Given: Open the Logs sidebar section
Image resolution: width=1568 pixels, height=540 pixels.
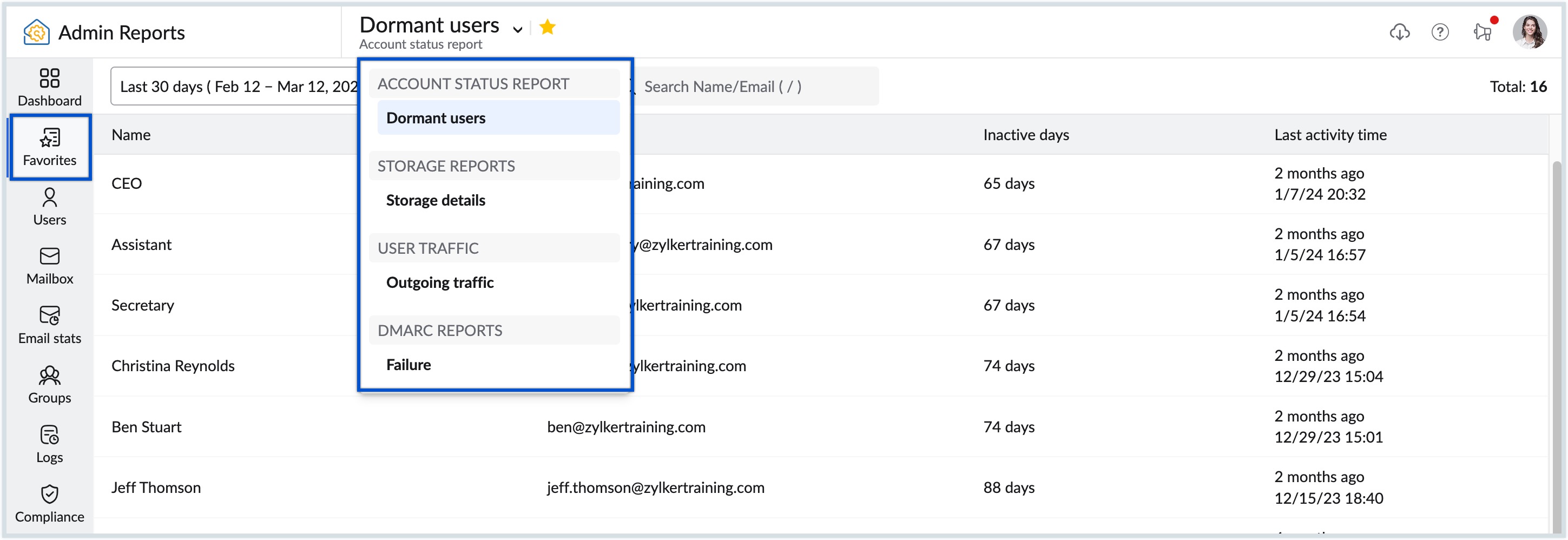Looking at the screenshot, I should 49,444.
